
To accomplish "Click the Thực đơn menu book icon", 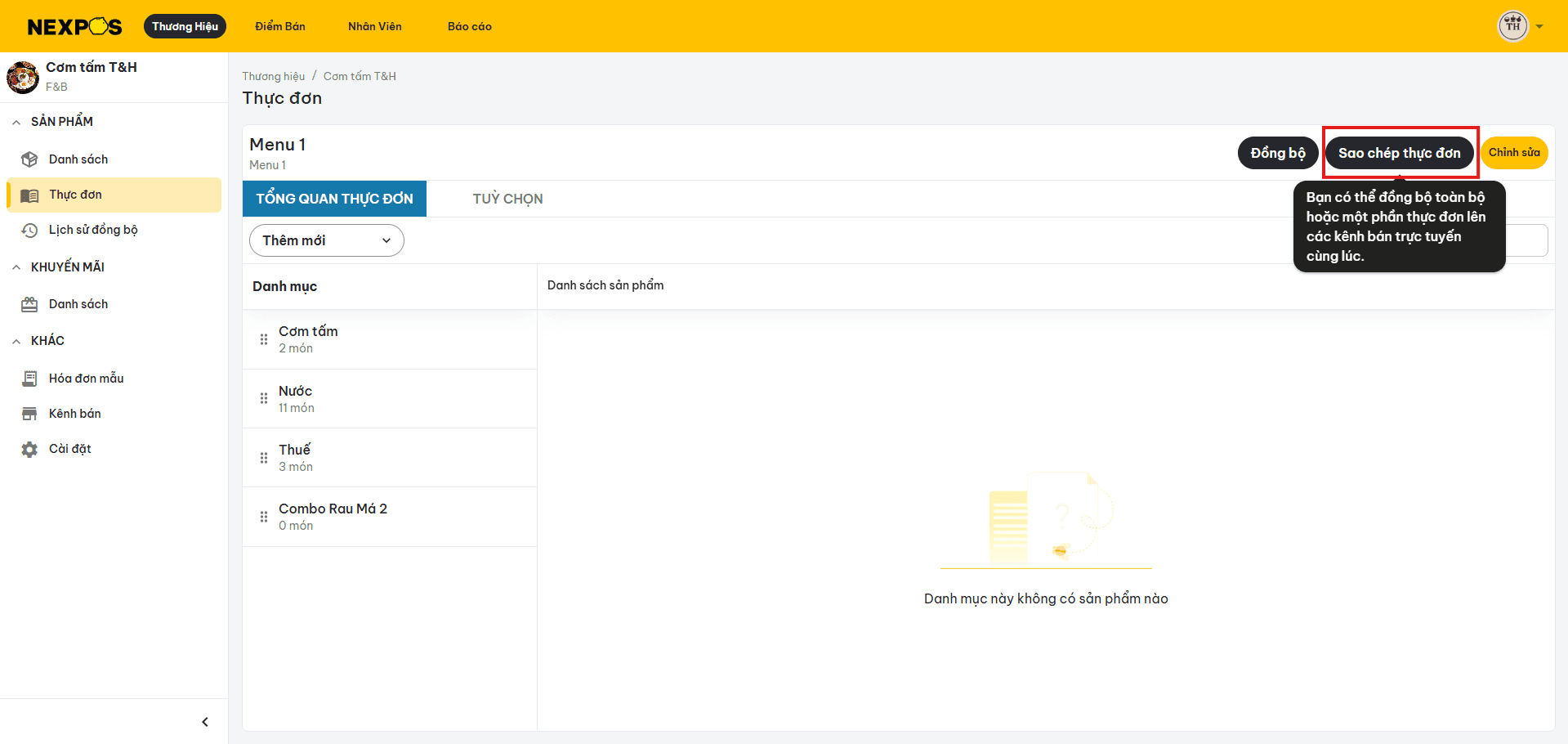I will coord(29,195).
